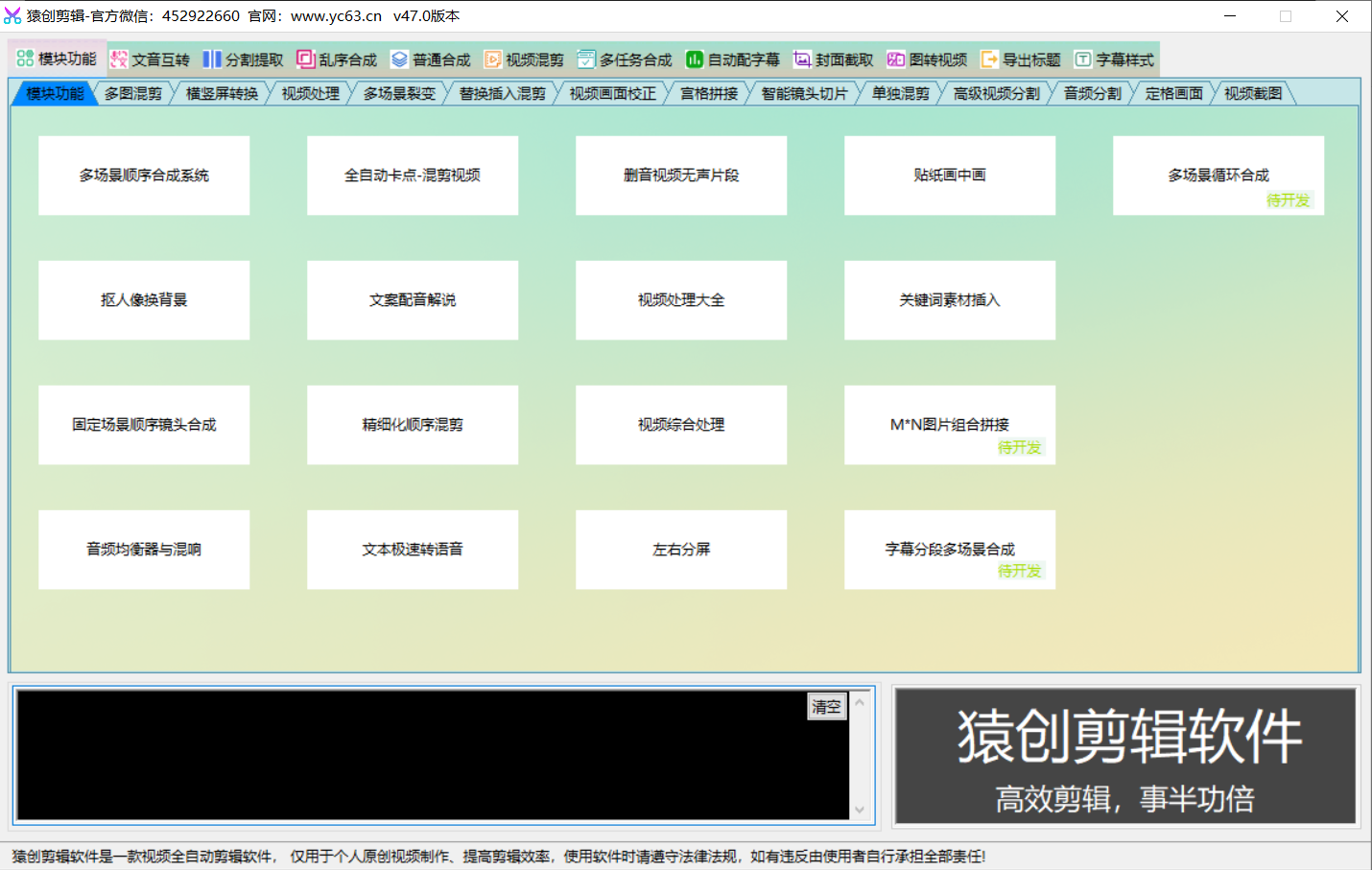Click the 字幕样式 toolbar icon

click(x=1082, y=59)
